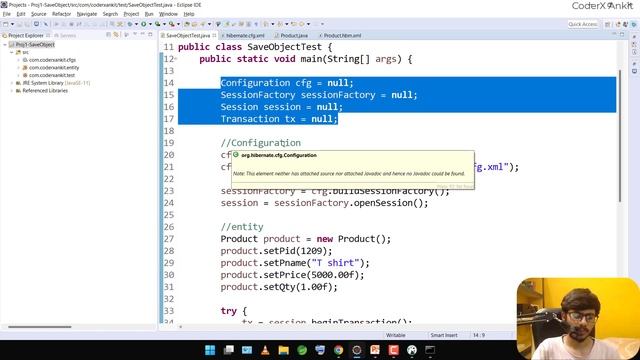Click 'SaveObjectTest' class name on line 11
Viewport: 640px width, 360px height.
pos(284,47)
